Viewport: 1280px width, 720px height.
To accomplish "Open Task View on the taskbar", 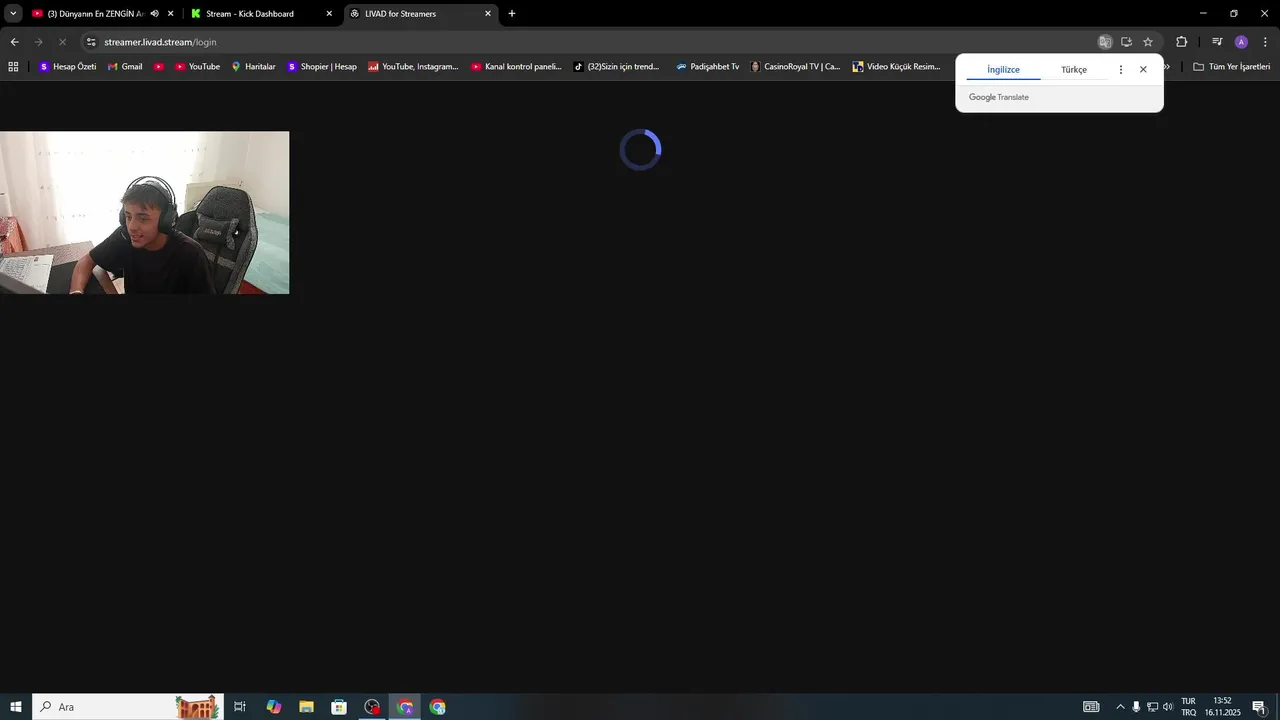I will pyautogui.click(x=240, y=707).
